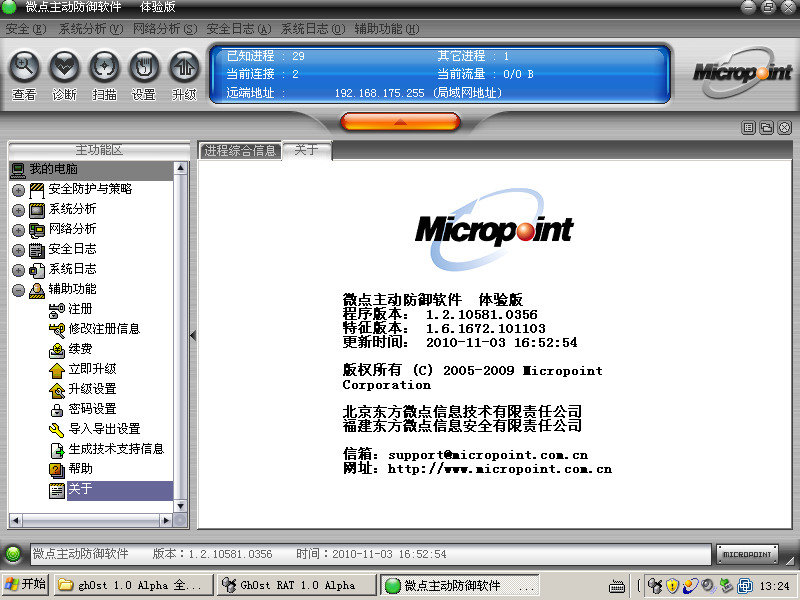This screenshot has height=600, width=800.
Task: Expand the 安全日志 tree node
Action: coord(18,250)
